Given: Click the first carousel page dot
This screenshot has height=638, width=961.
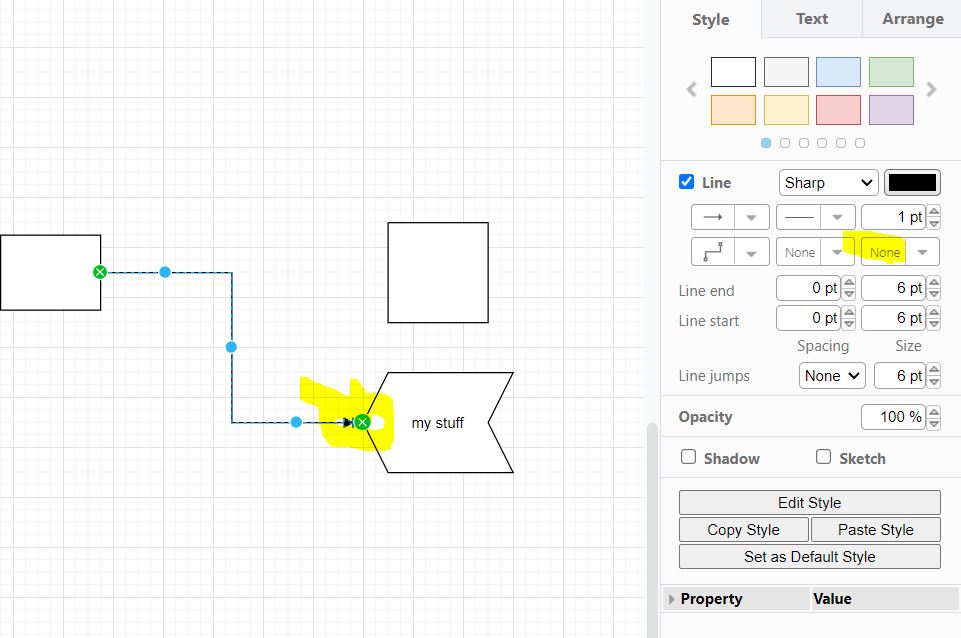Looking at the screenshot, I should coord(766,143).
